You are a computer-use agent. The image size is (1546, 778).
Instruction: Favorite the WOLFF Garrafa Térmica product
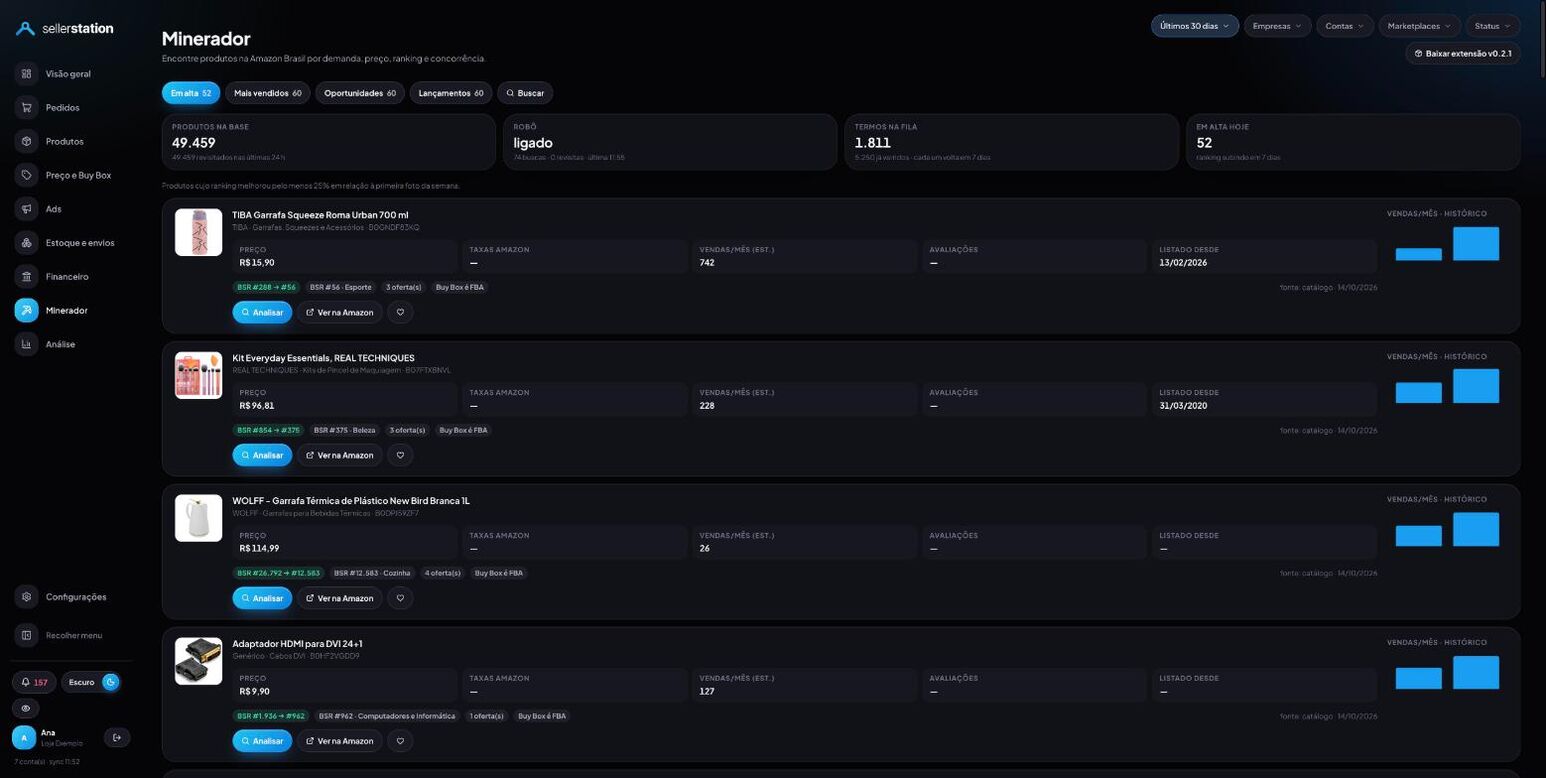pos(400,598)
